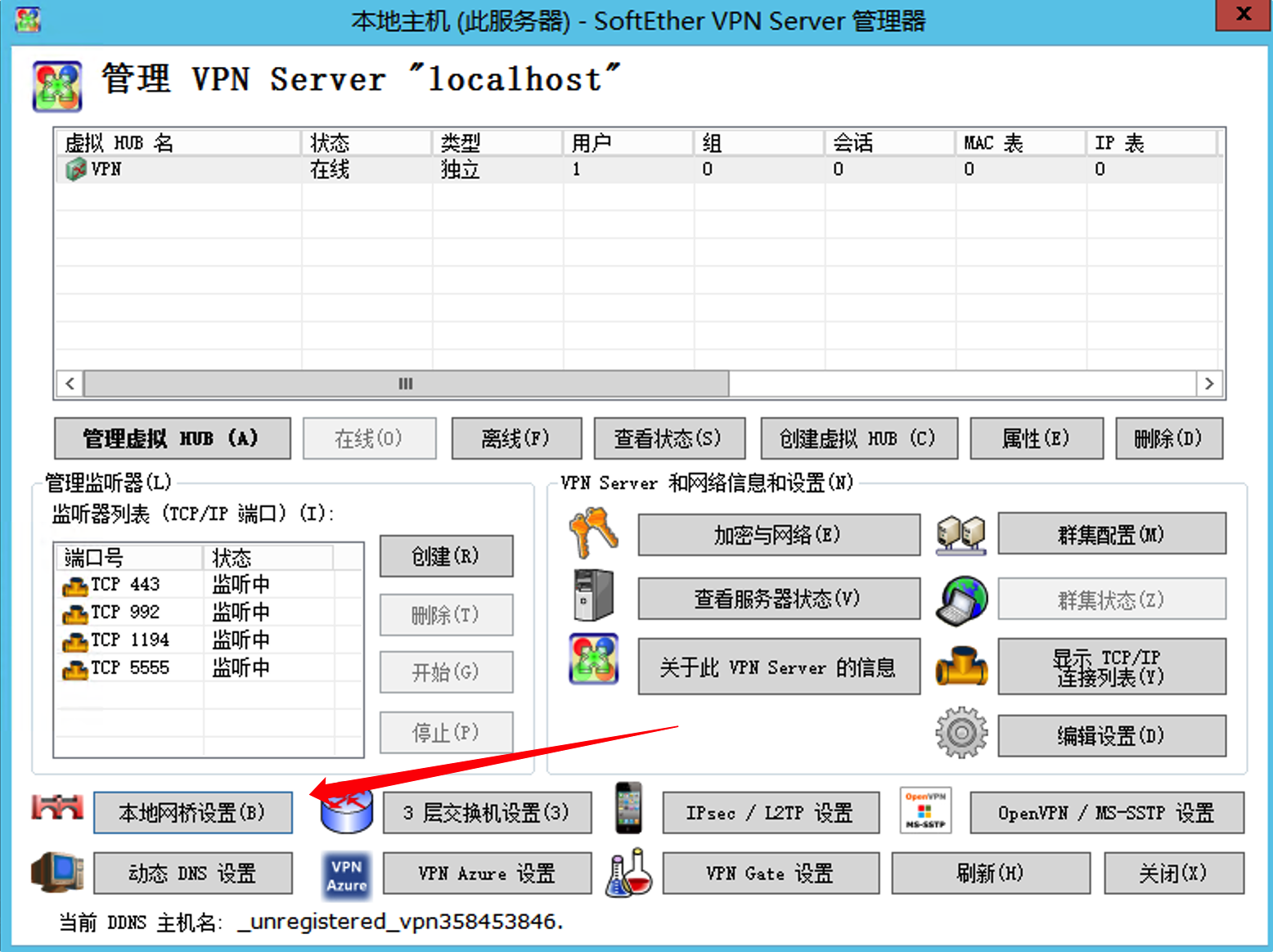Open 动态 DNS 设置
This screenshot has width=1273, height=952.
click(x=193, y=873)
